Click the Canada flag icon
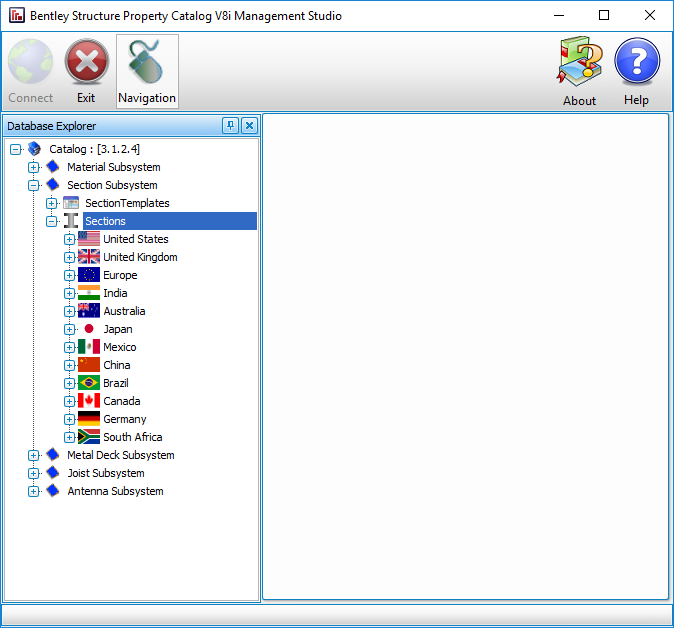This screenshot has width=674, height=628. [x=89, y=401]
